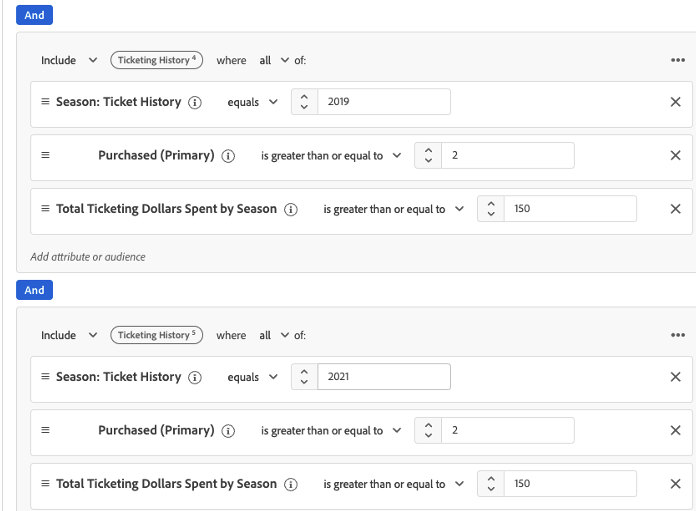
Task: Click Add attribute or audience
Action: (88, 257)
